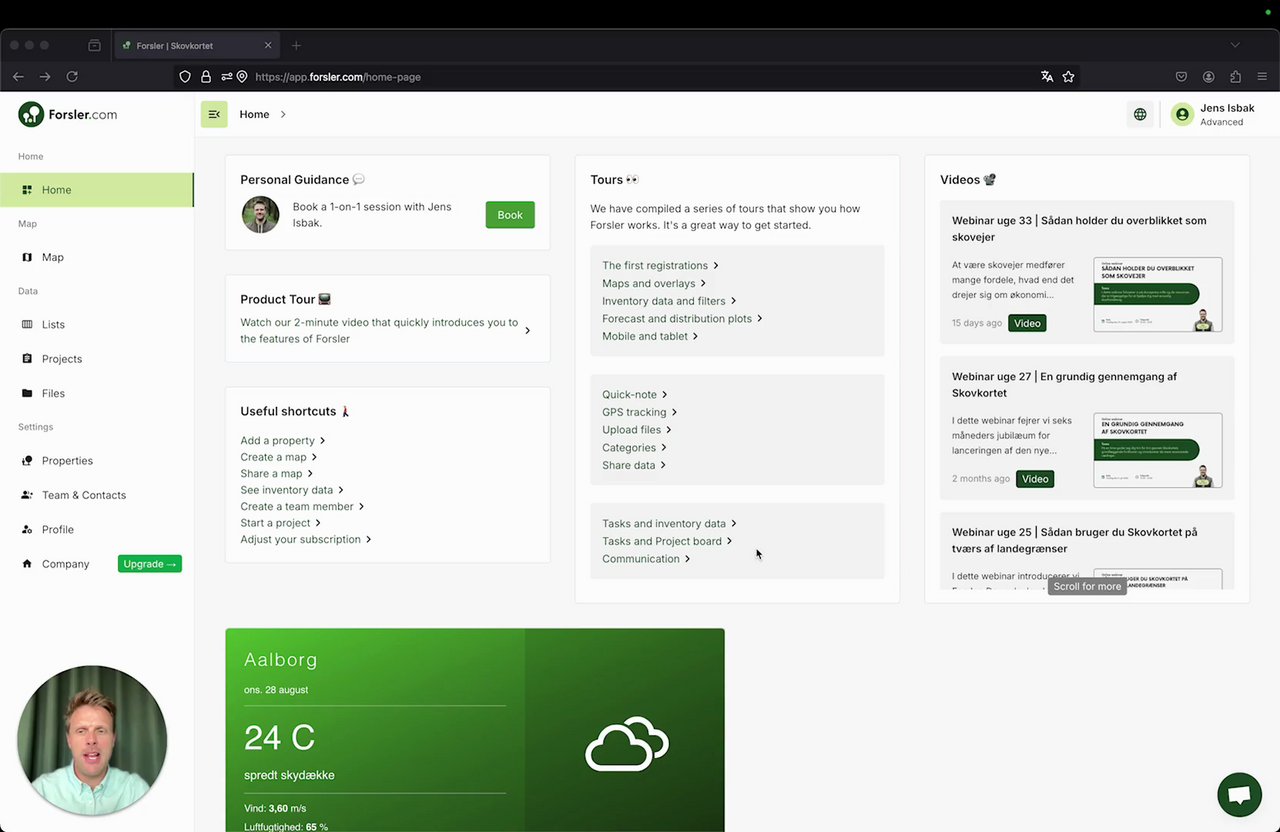Start The first registrations tour
The width and height of the screenshot is (1280, 832).
click(x=660, y=265)
